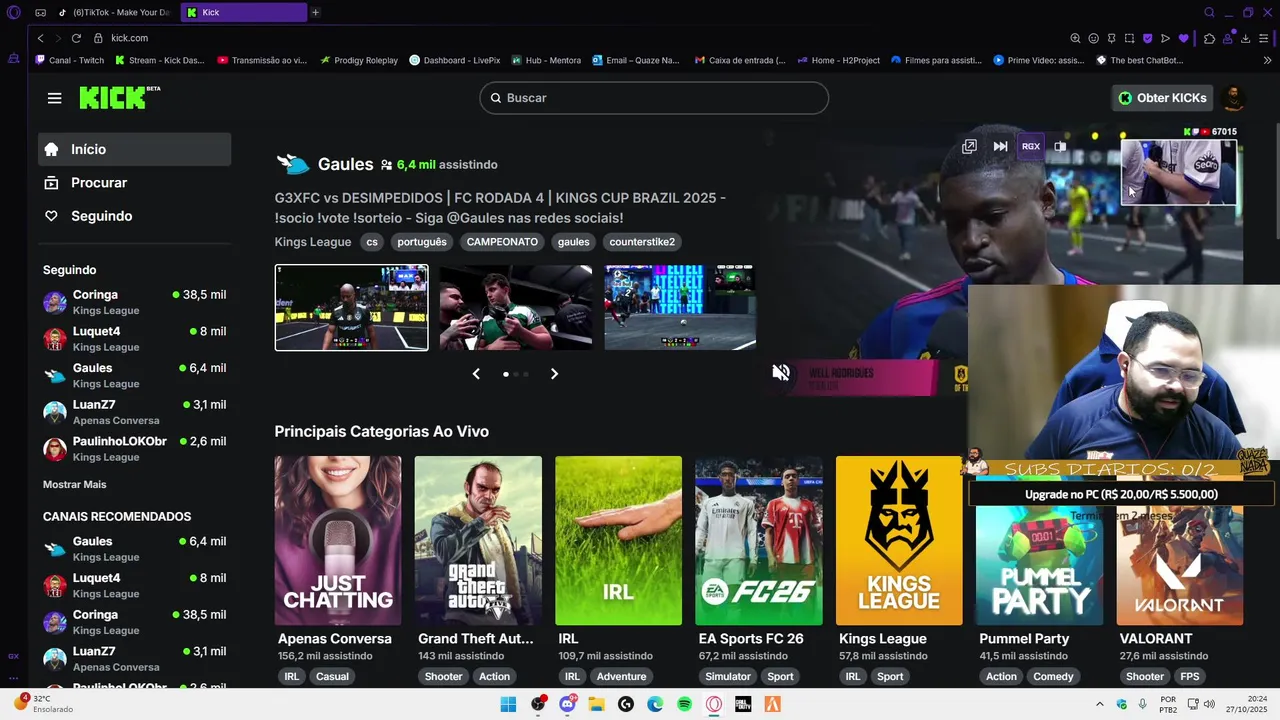Viewport: 1280px width, 720px height.
Task: Open File Explorer from the taskbar
Action: pyautogui.click(x=597, y=704)
